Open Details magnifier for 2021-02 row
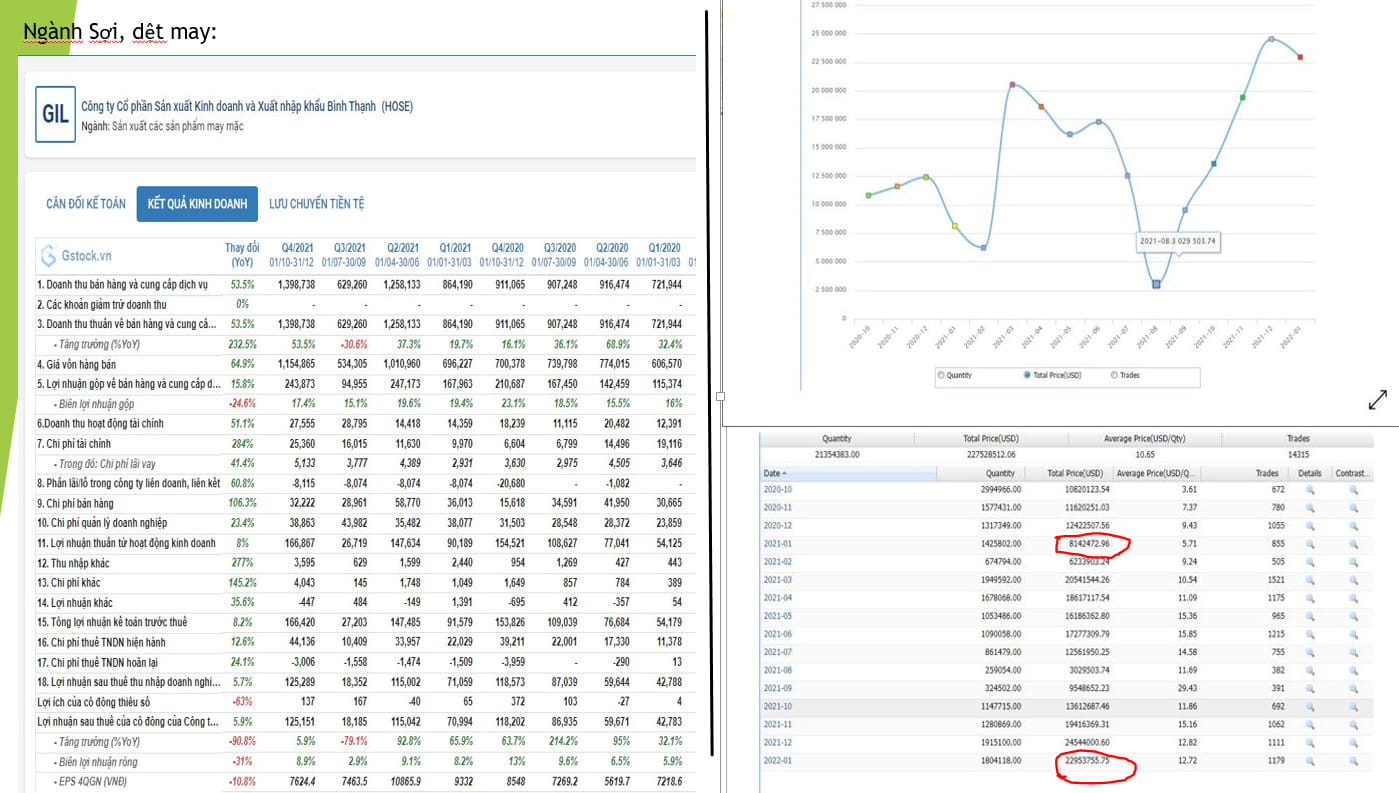Viewport: 1399px width, 793px height. click(x=1310, y=561)
